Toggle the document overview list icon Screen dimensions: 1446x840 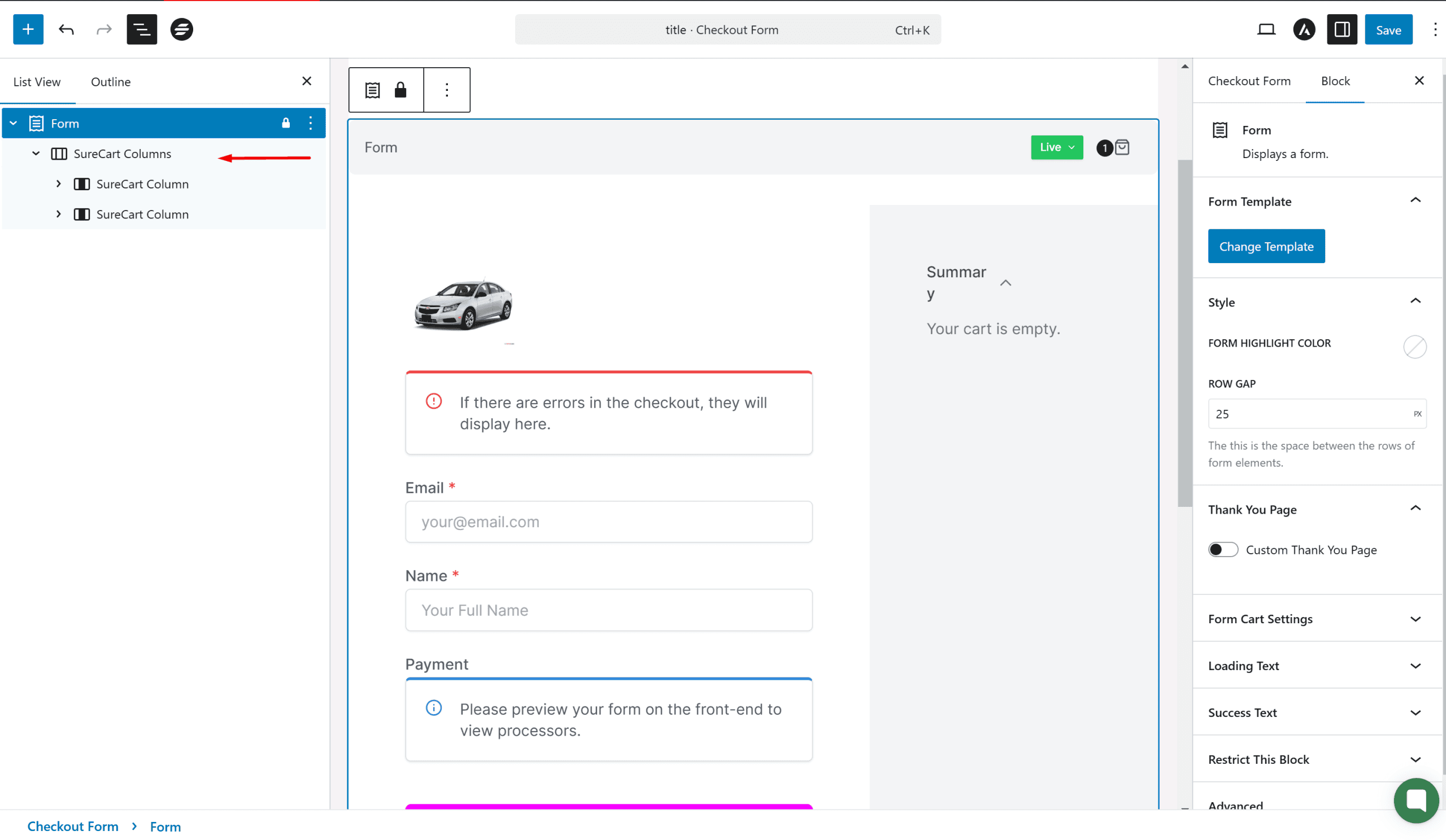(142, 29)
